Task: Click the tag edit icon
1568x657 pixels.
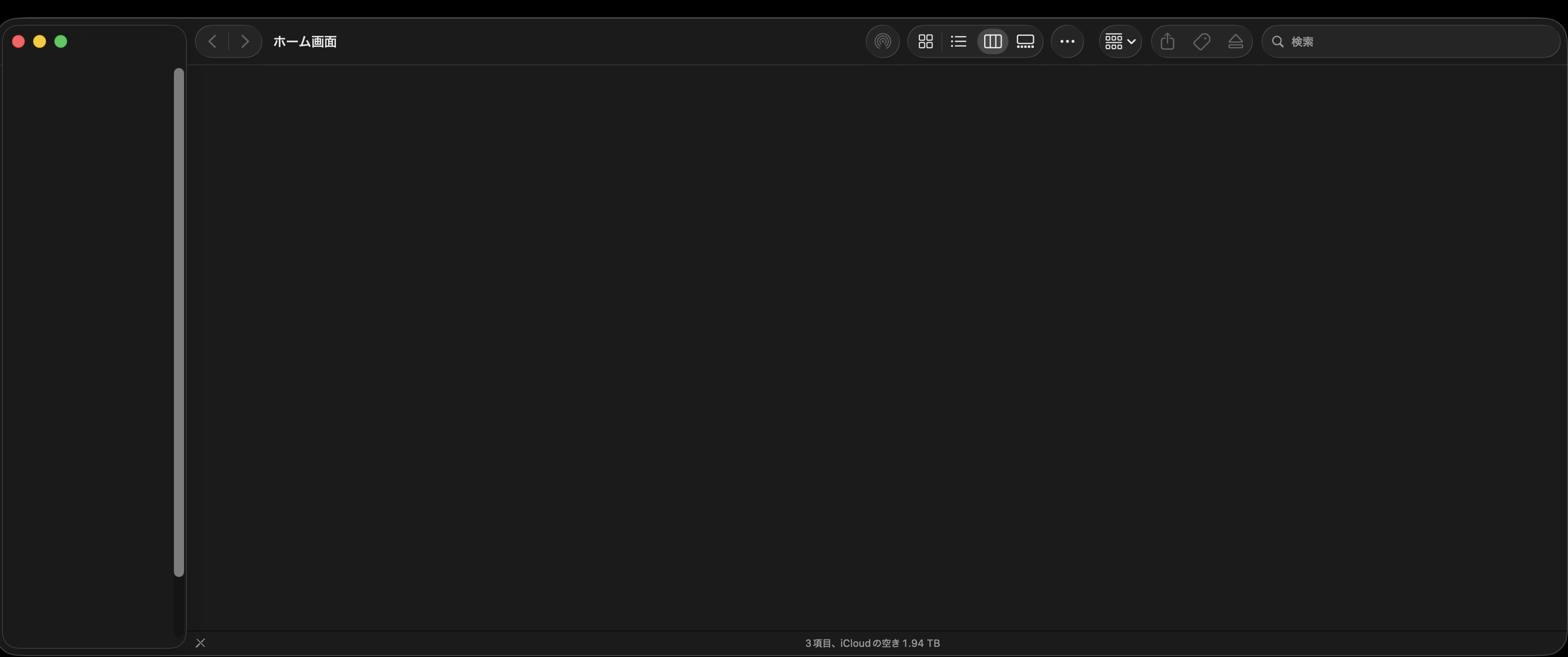Action: (1201, 41)
